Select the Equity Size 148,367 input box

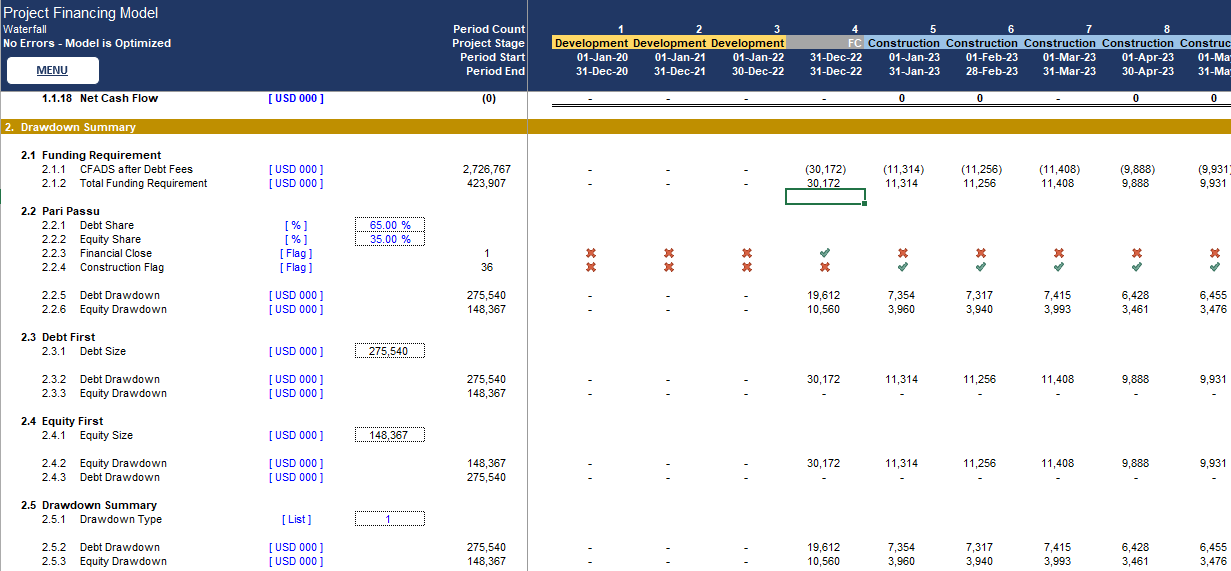tap(389, 435)
